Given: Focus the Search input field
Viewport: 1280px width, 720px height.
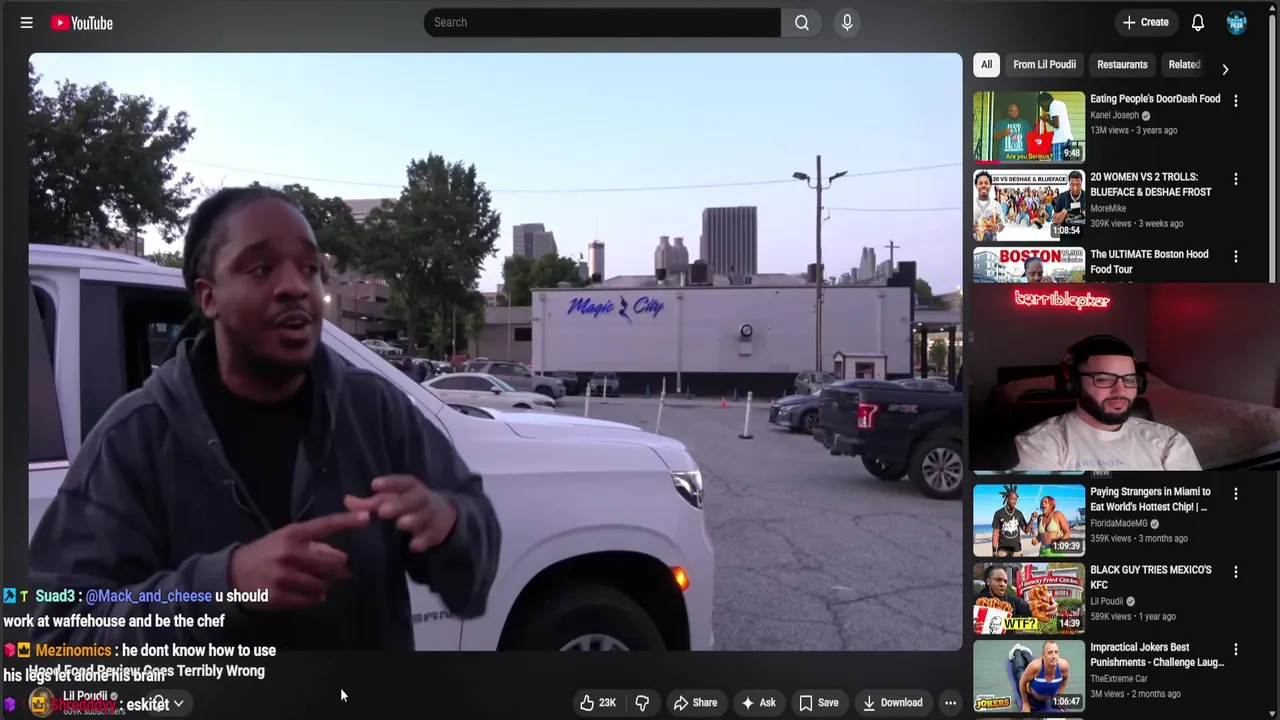Looking at the screenshot, I should [602, 22].
